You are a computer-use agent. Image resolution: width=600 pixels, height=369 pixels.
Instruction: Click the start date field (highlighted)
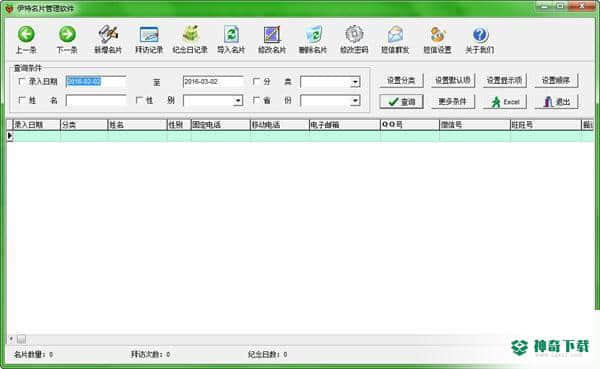click(x=96, y=82)
